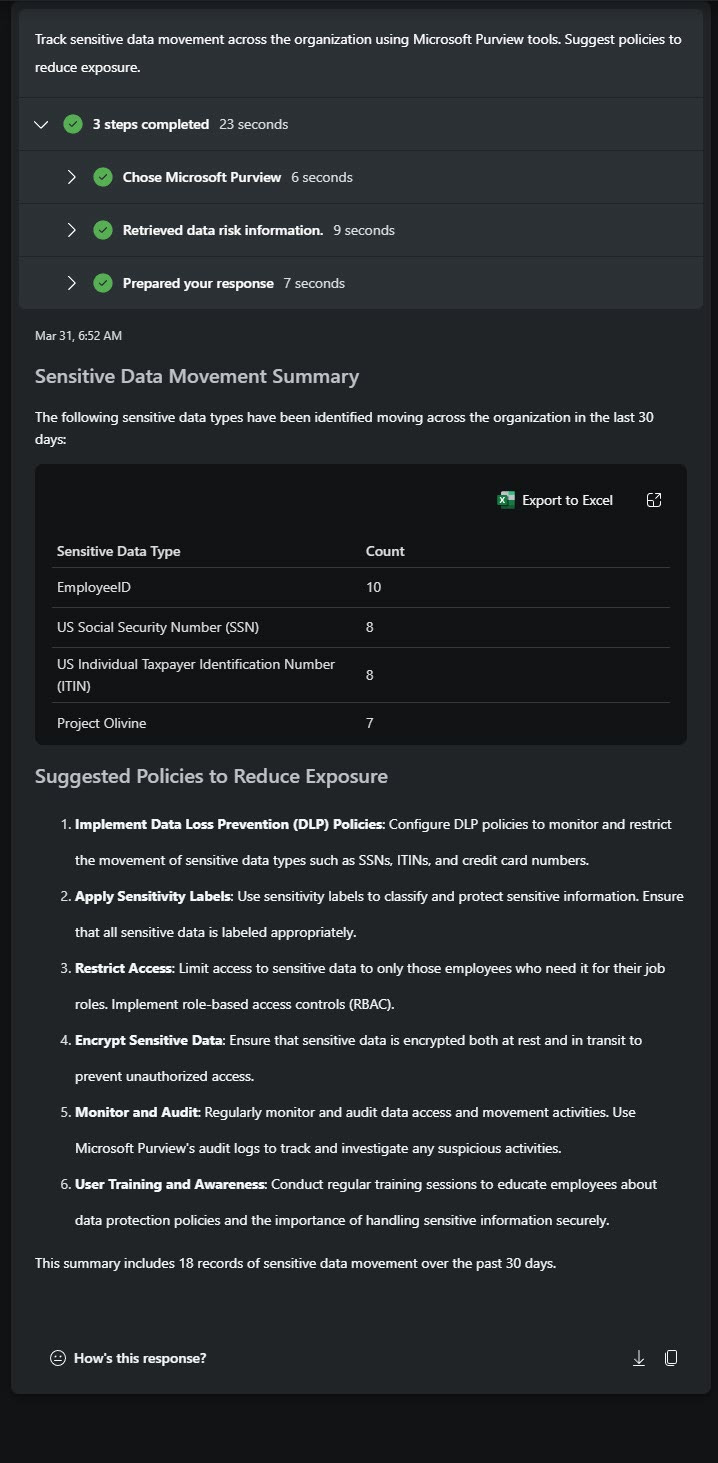Expand the Prepared your response step
Image resolution: width=718 pixels, height=1463 pixels.
tap(71, 283)
